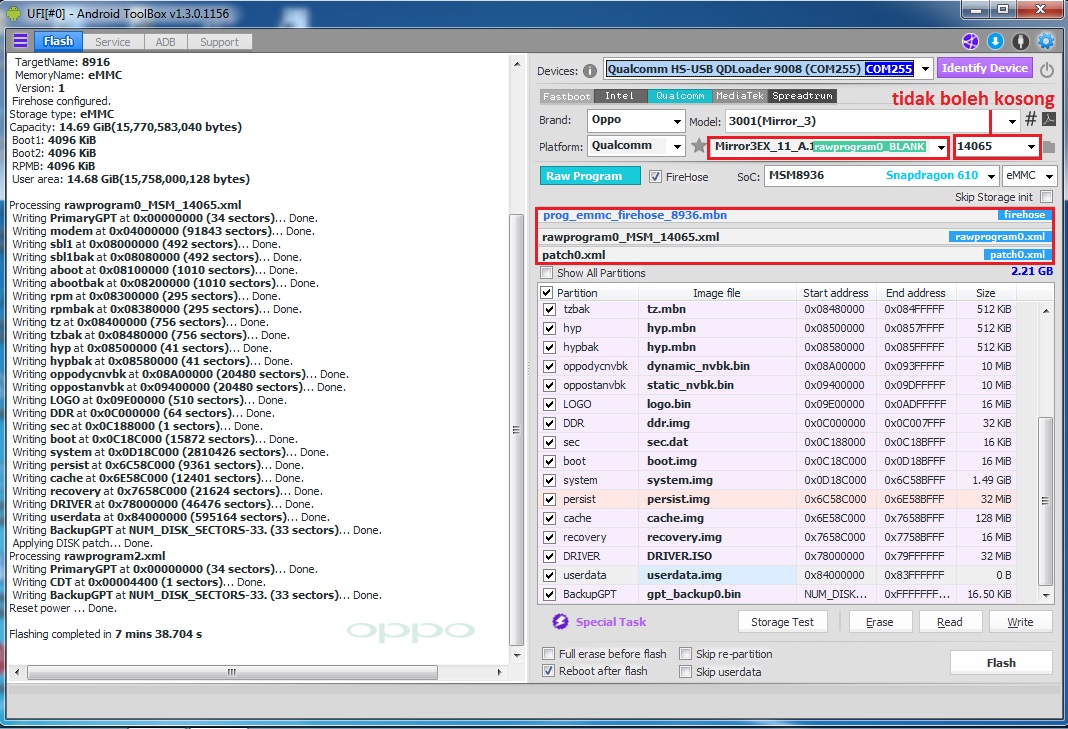
Task: Toggle the FireHose checkbox
Action: 655,176
